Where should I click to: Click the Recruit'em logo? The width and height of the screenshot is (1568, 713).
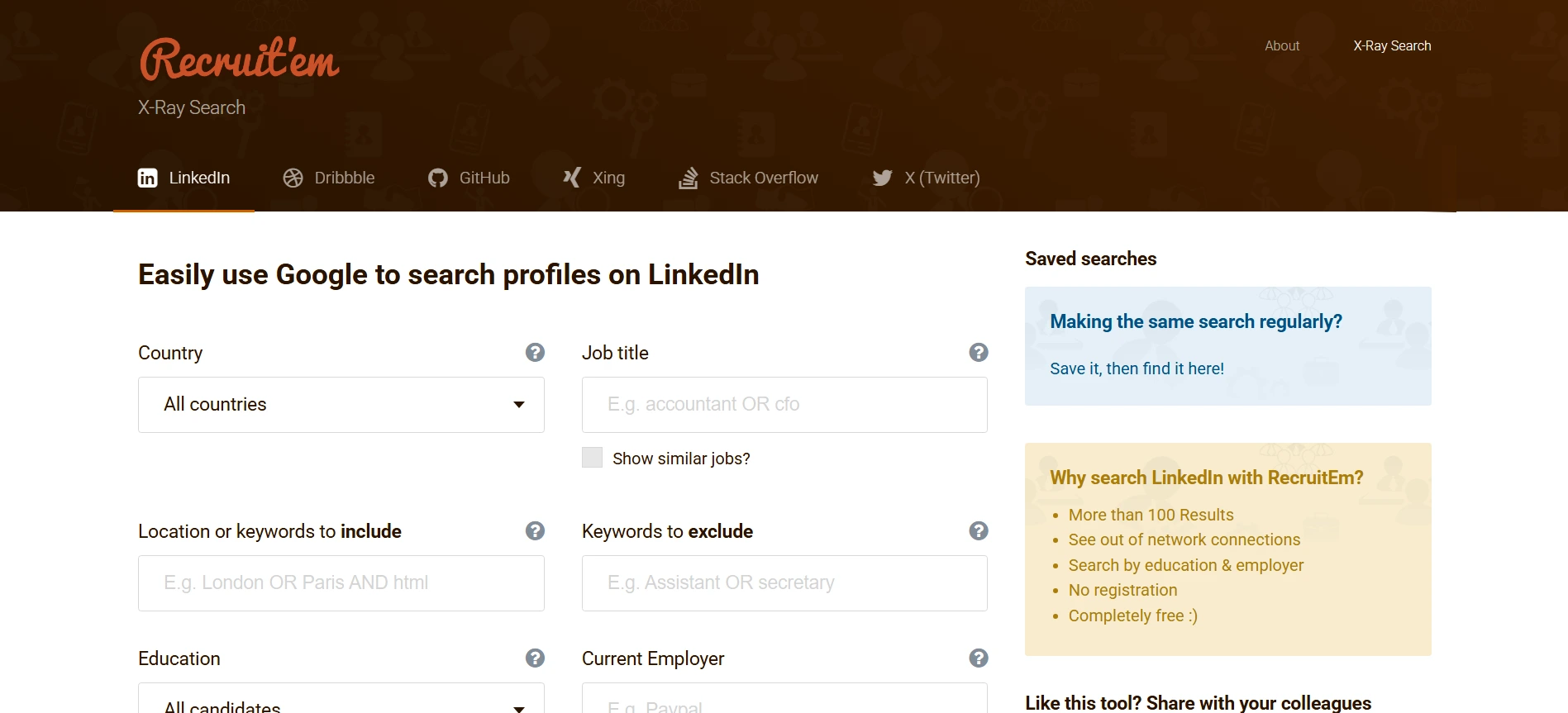(x=240, y=59)
